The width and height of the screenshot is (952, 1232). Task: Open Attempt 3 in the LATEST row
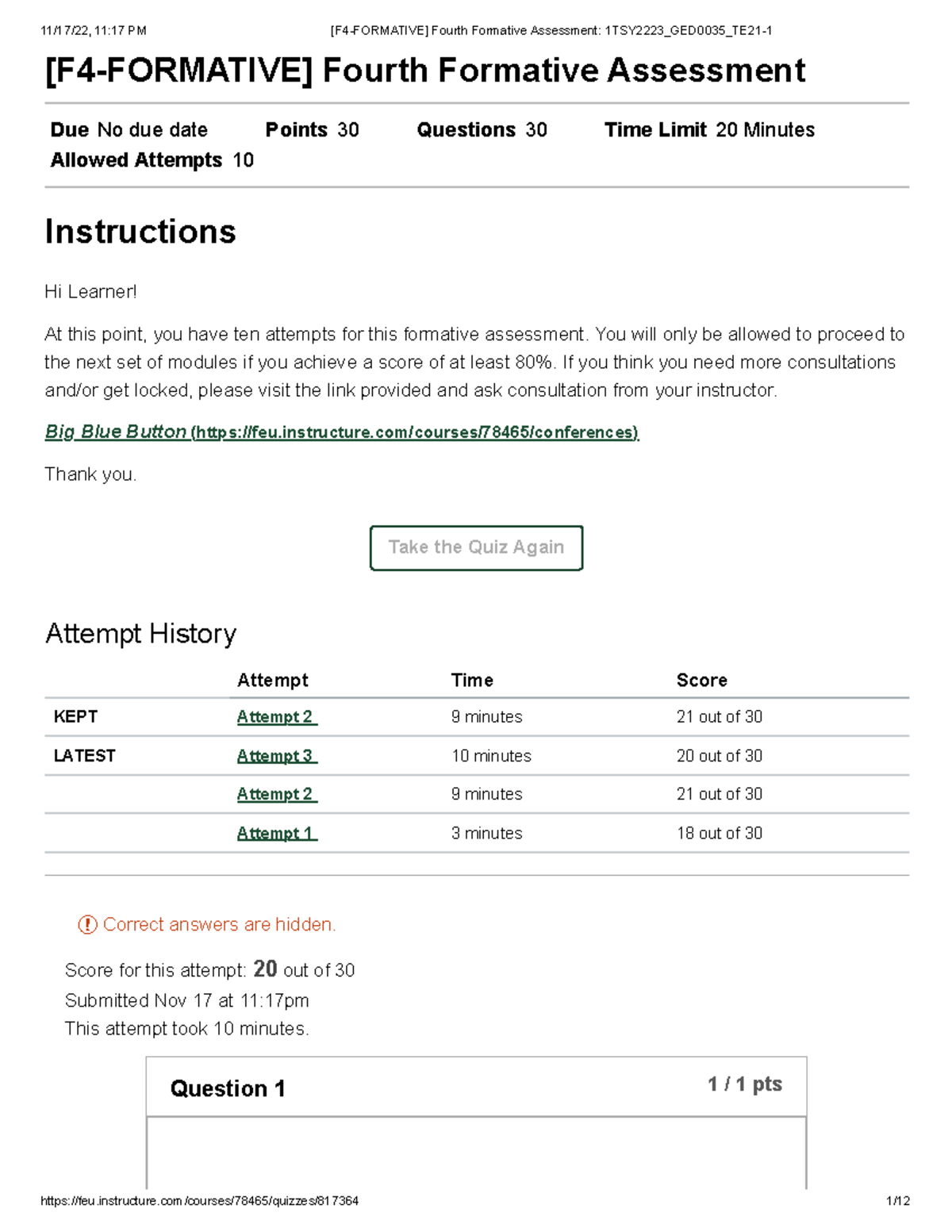point(276,756)
